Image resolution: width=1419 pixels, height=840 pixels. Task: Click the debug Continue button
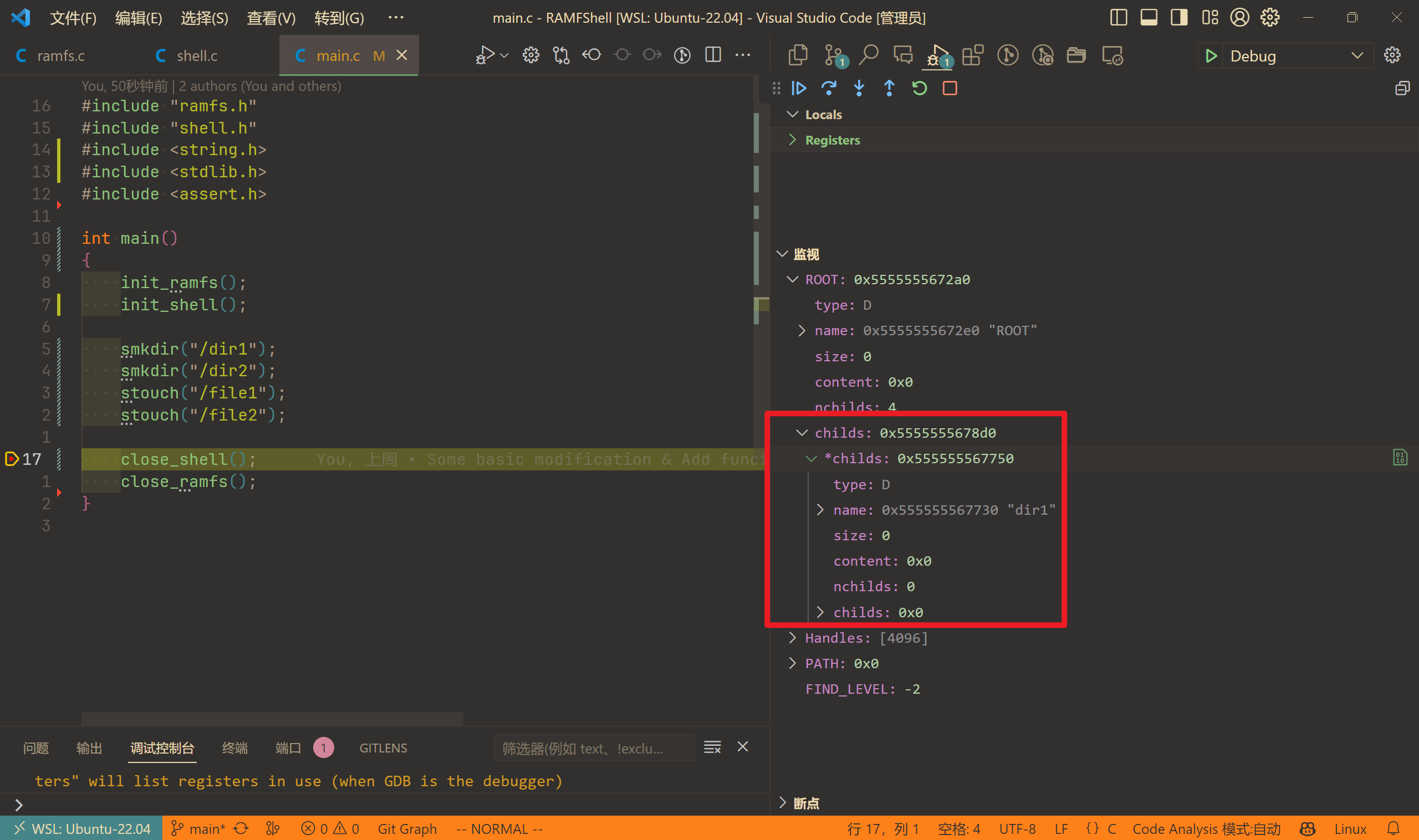pyautogui.click(x=799, y=88)
